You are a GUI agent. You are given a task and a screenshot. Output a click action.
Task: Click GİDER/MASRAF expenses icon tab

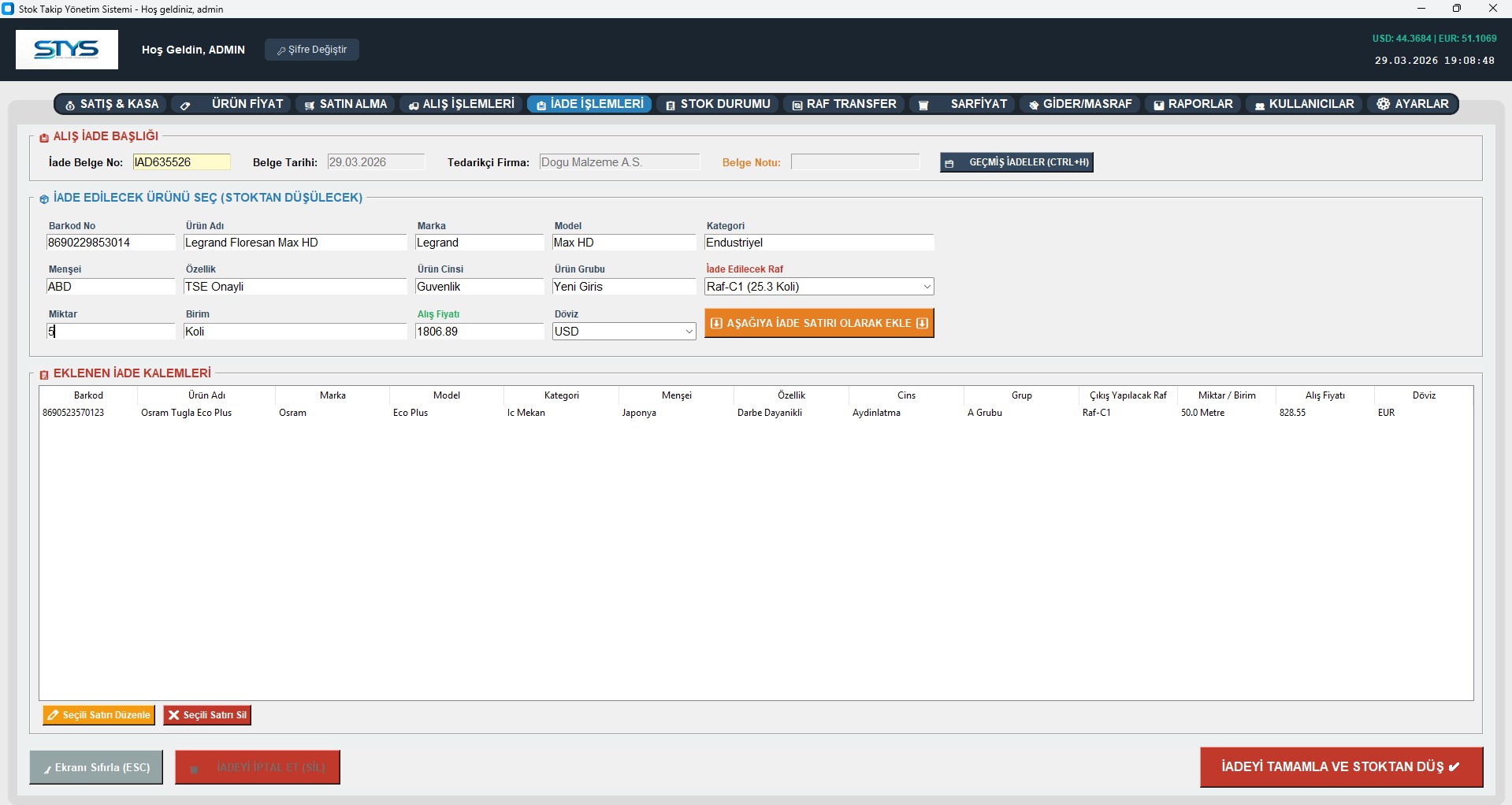[x=1034, y=105]
